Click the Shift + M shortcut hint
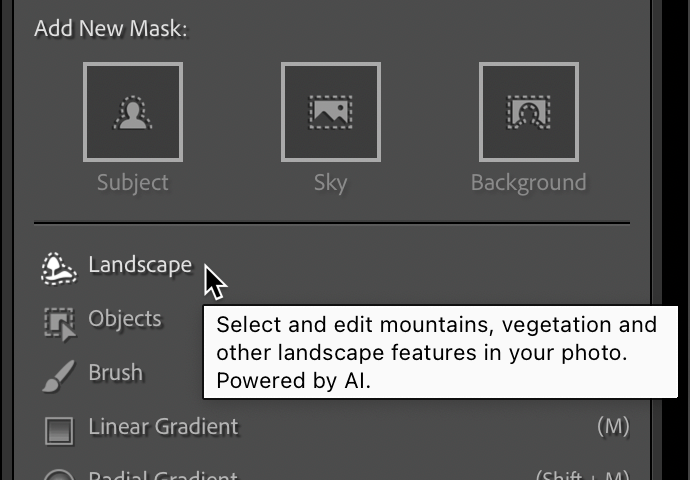This screenshot has height=480, width=690. coord(583,475)
